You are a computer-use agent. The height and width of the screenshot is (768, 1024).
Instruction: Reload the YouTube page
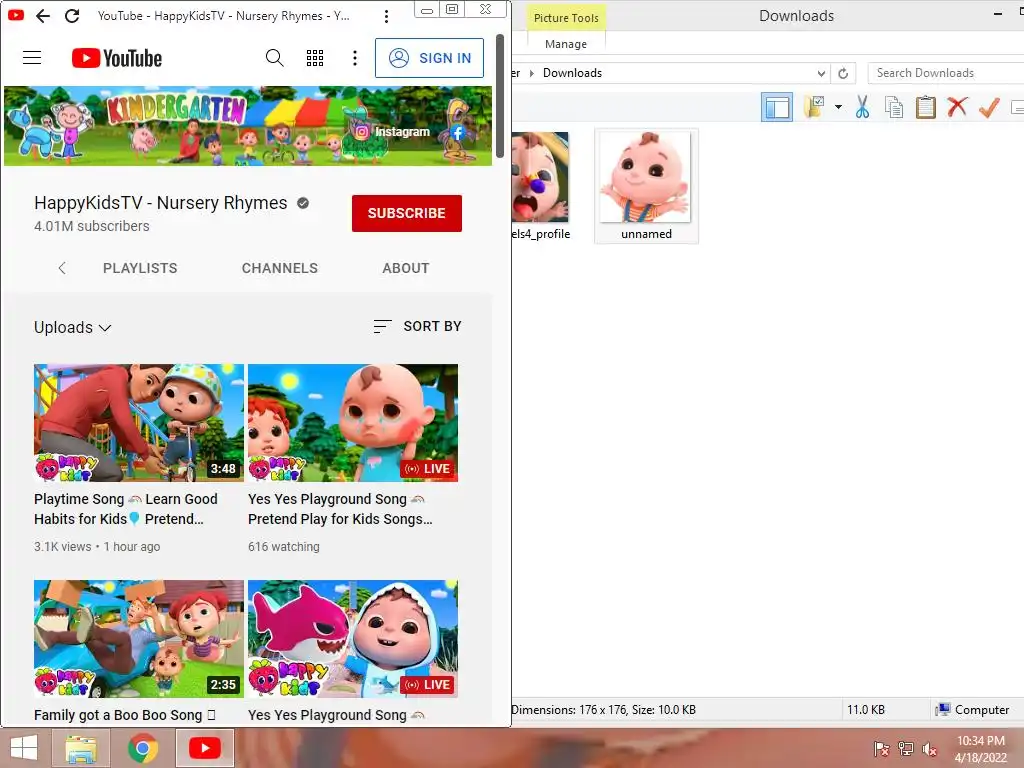click(72, 16)
